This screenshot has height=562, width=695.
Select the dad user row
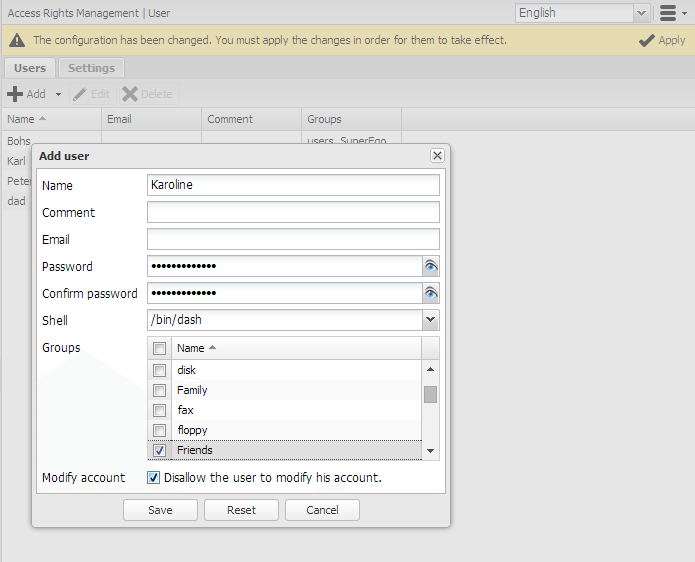pyautogui.click(x=16, y=201)
